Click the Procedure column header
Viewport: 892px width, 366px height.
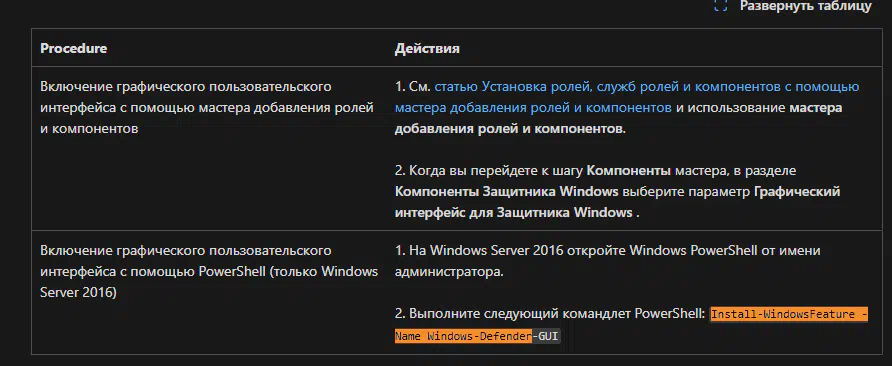click(x=73, y=48)
